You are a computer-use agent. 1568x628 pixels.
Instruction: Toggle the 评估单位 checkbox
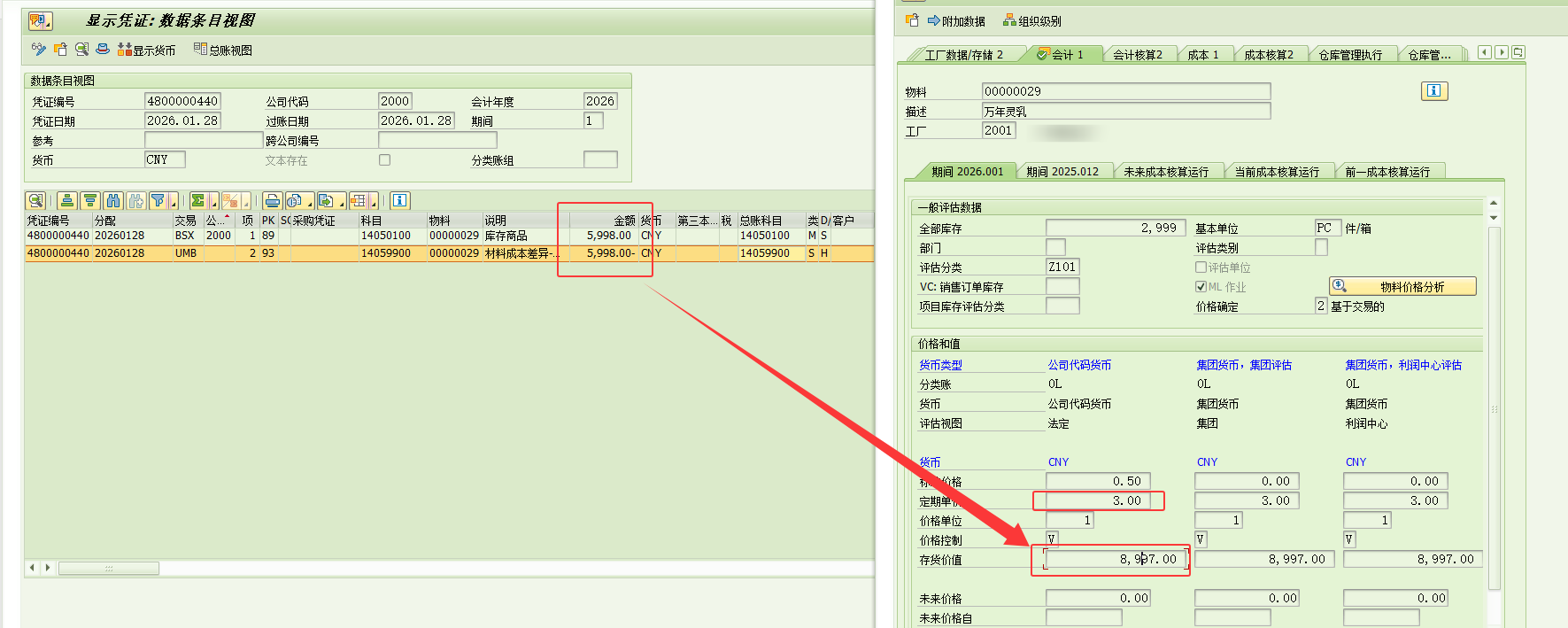click(x=1201, y=267)
